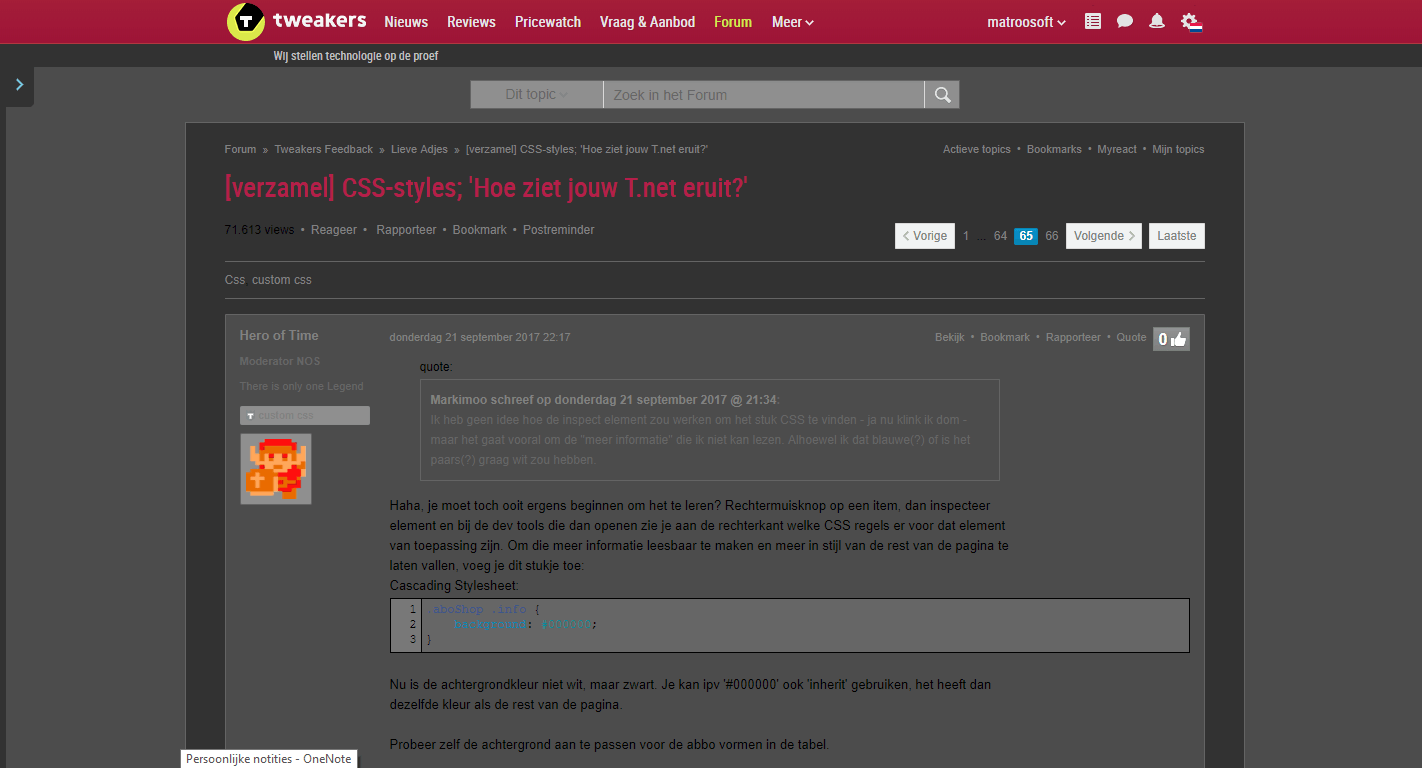Open the 'Dit topic' search scope dropdown
Screen dimensions: 1422x768
coord(537,95)
